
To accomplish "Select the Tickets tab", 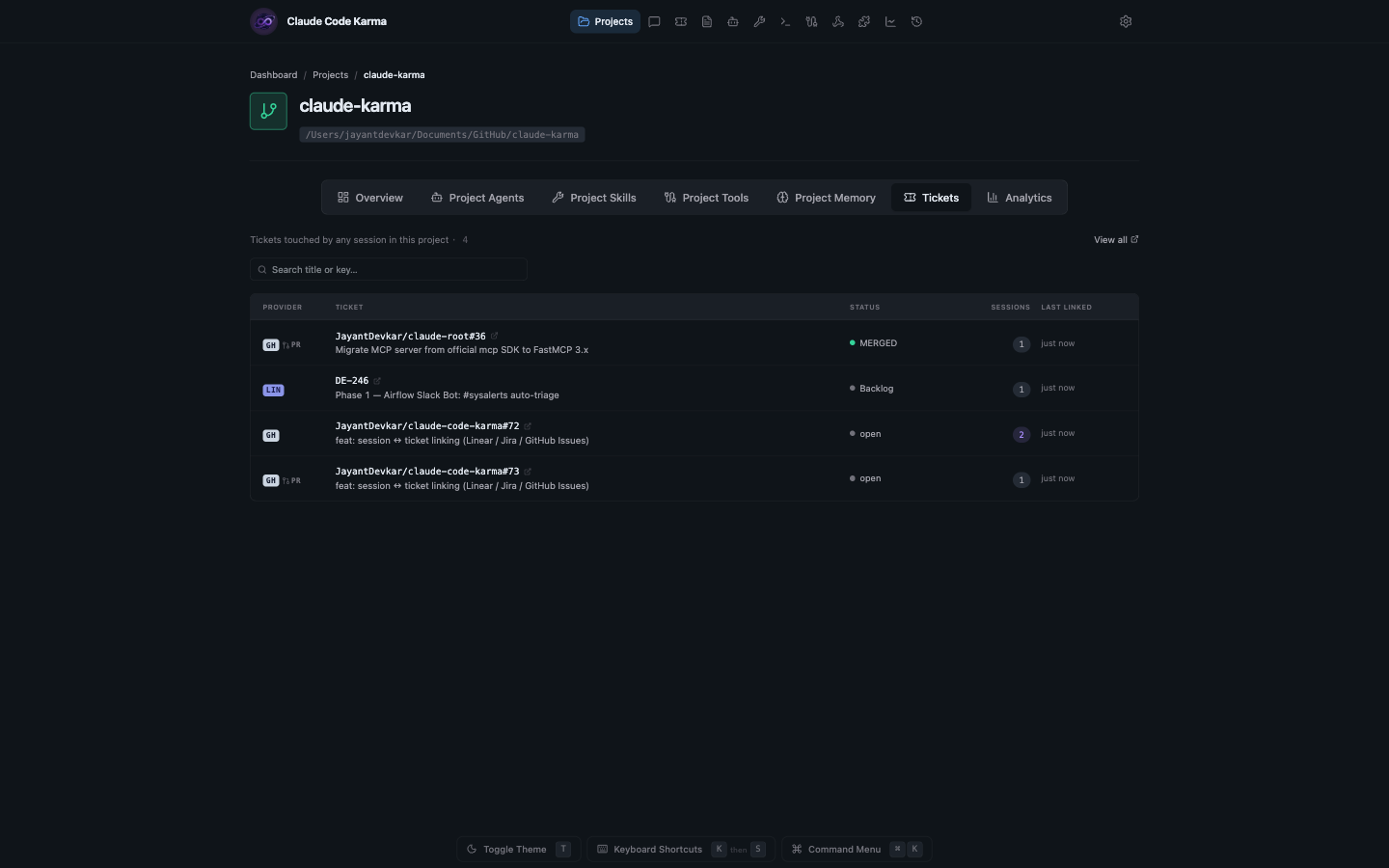I will tap(932, 198).
